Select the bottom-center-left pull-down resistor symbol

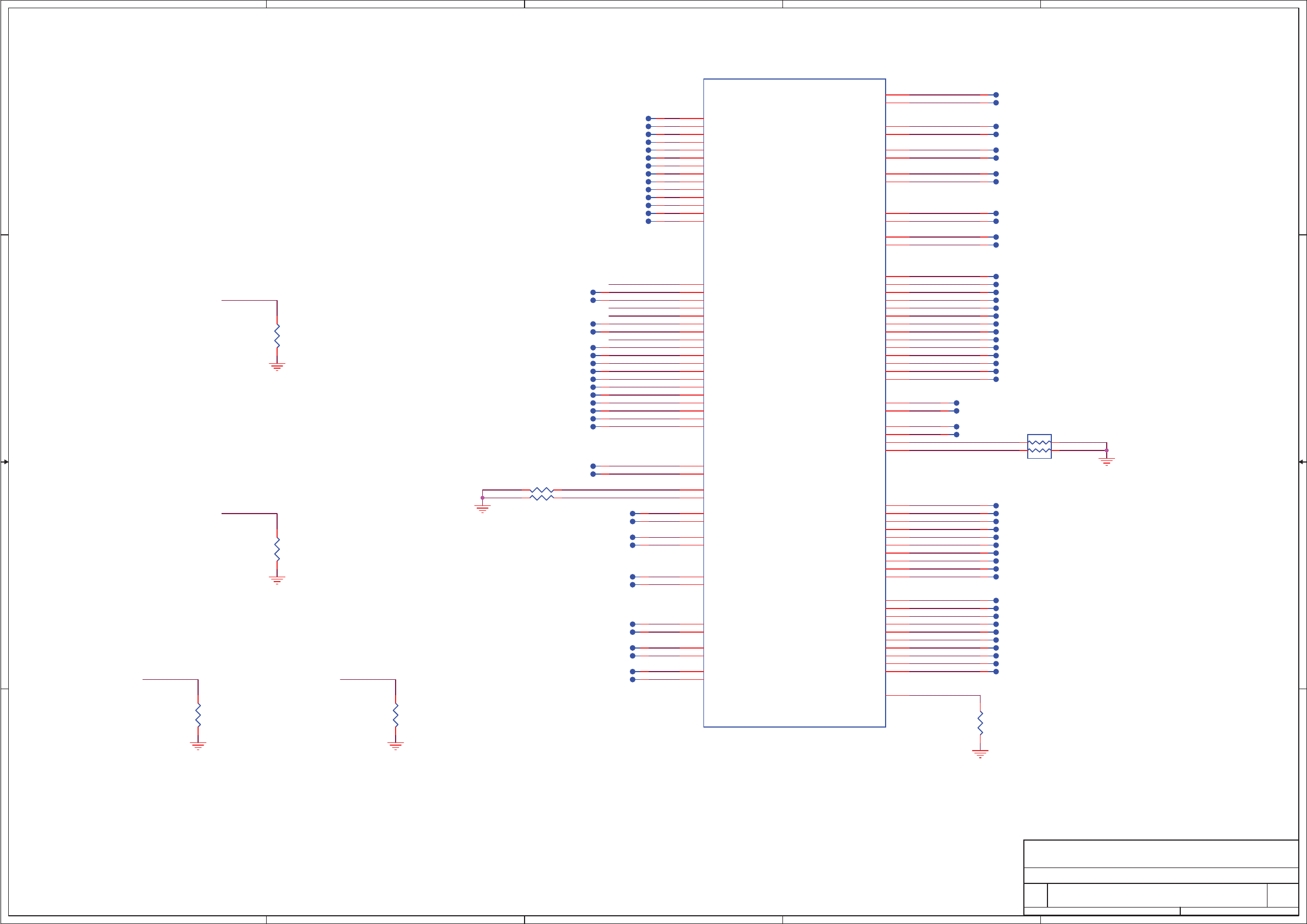[396, 714]
